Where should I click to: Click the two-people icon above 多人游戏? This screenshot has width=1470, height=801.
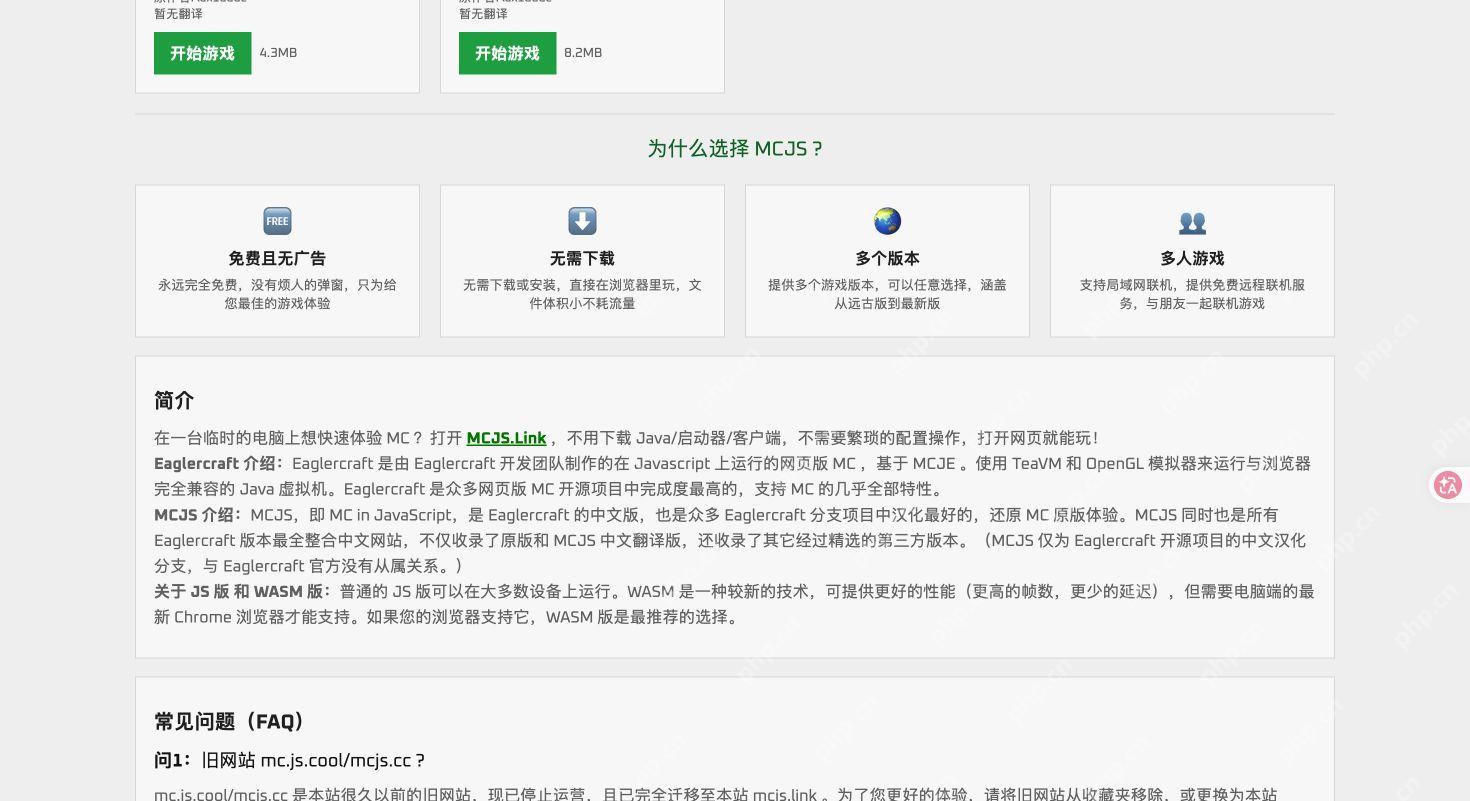click(1192, 221)
